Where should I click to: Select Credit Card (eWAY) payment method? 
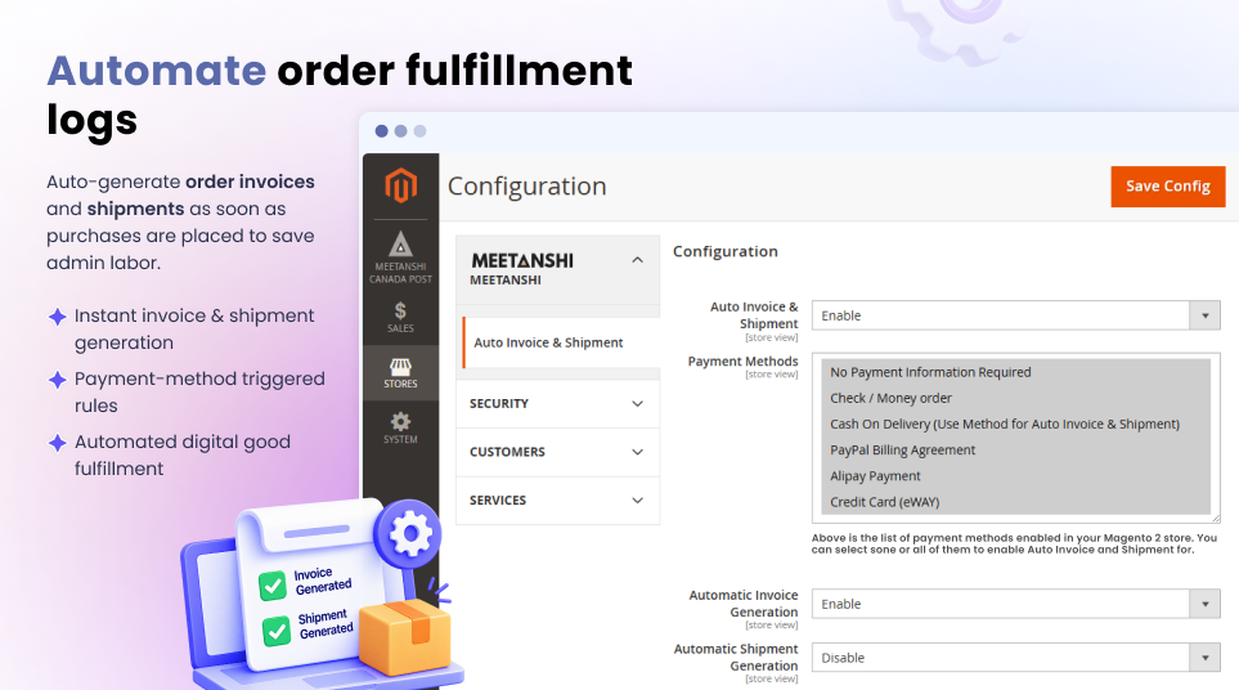[1016, 502]
